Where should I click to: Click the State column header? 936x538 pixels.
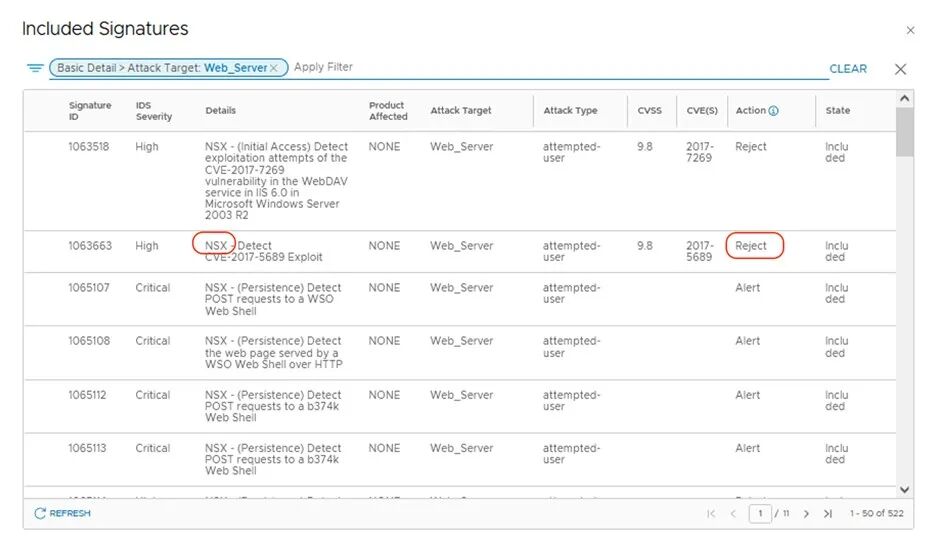coord(838,110)
